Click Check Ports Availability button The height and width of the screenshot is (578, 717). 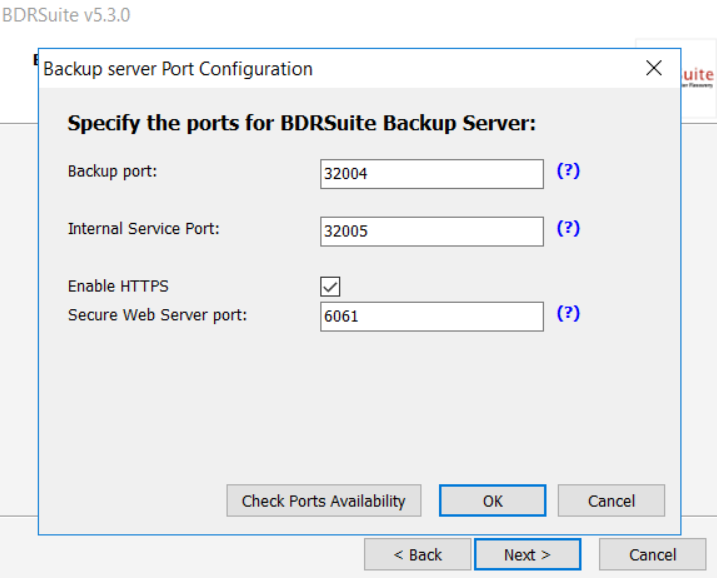(324, 501)
